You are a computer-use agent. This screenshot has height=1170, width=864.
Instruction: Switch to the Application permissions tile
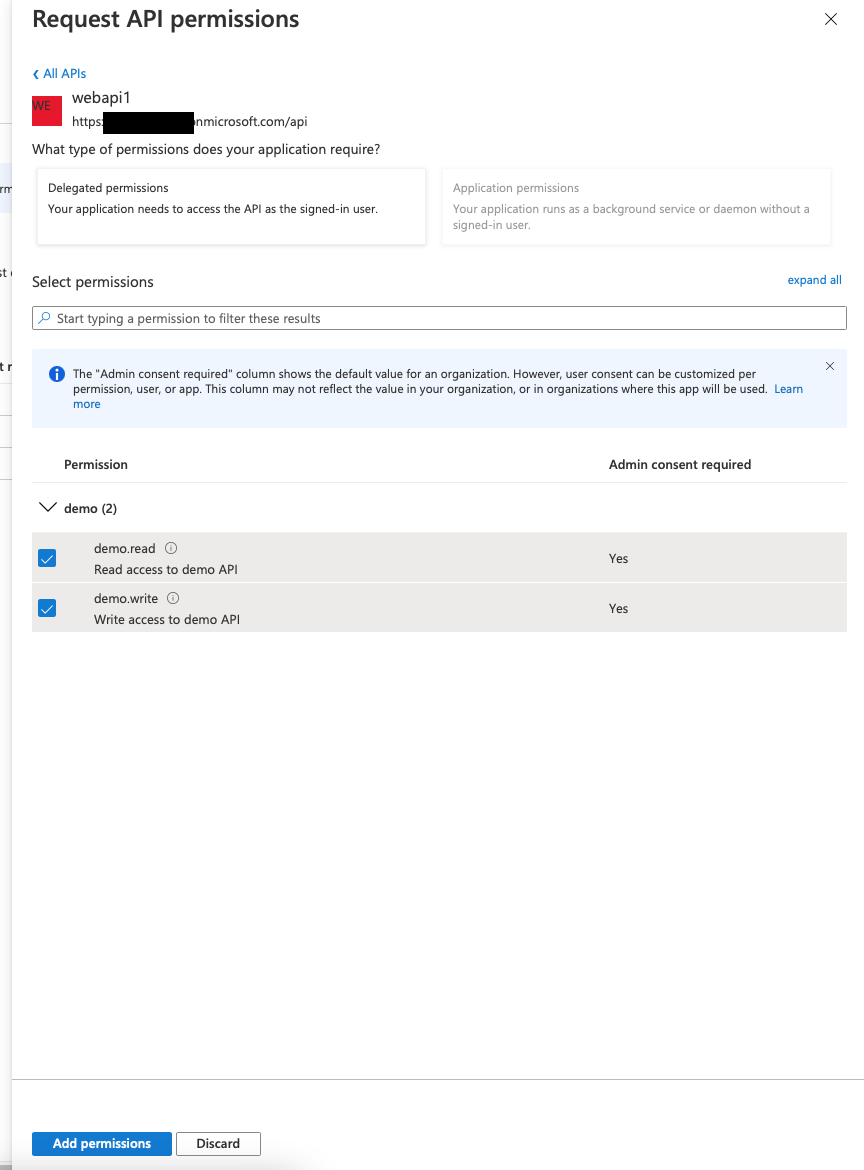pos(636,205)
